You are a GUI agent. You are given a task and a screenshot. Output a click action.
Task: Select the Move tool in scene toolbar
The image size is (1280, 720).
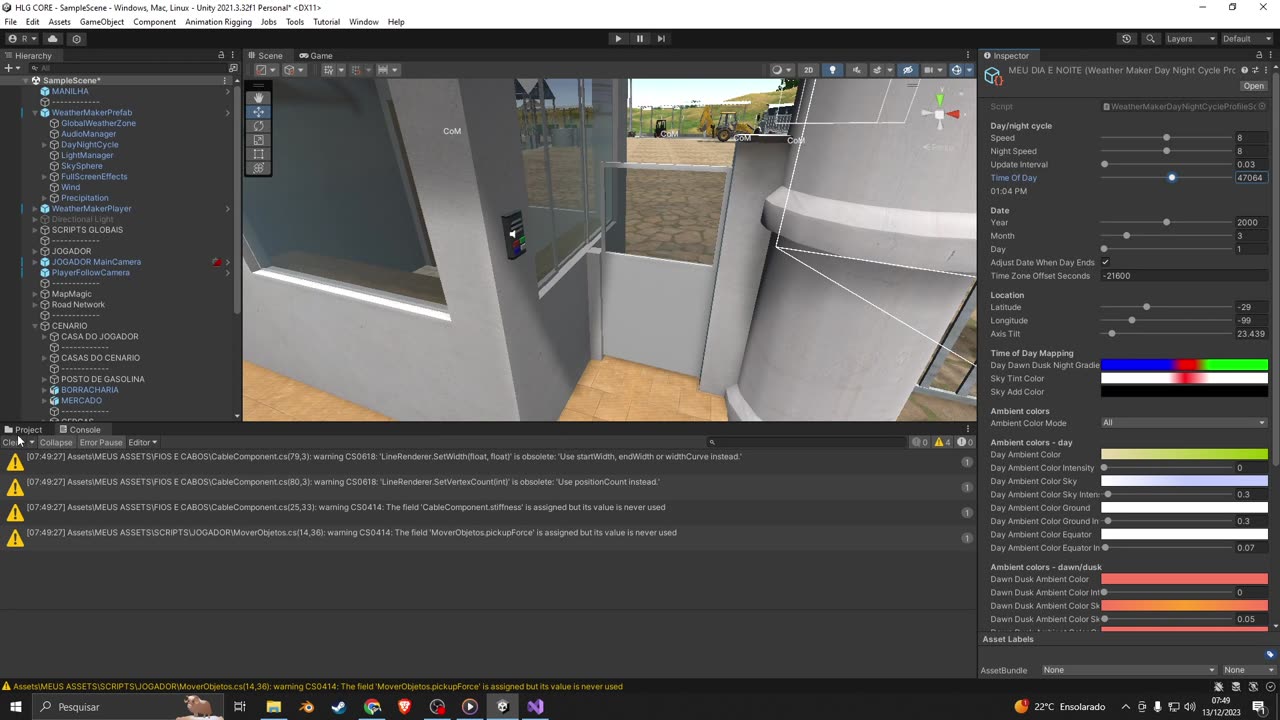[x=259, y=112]
